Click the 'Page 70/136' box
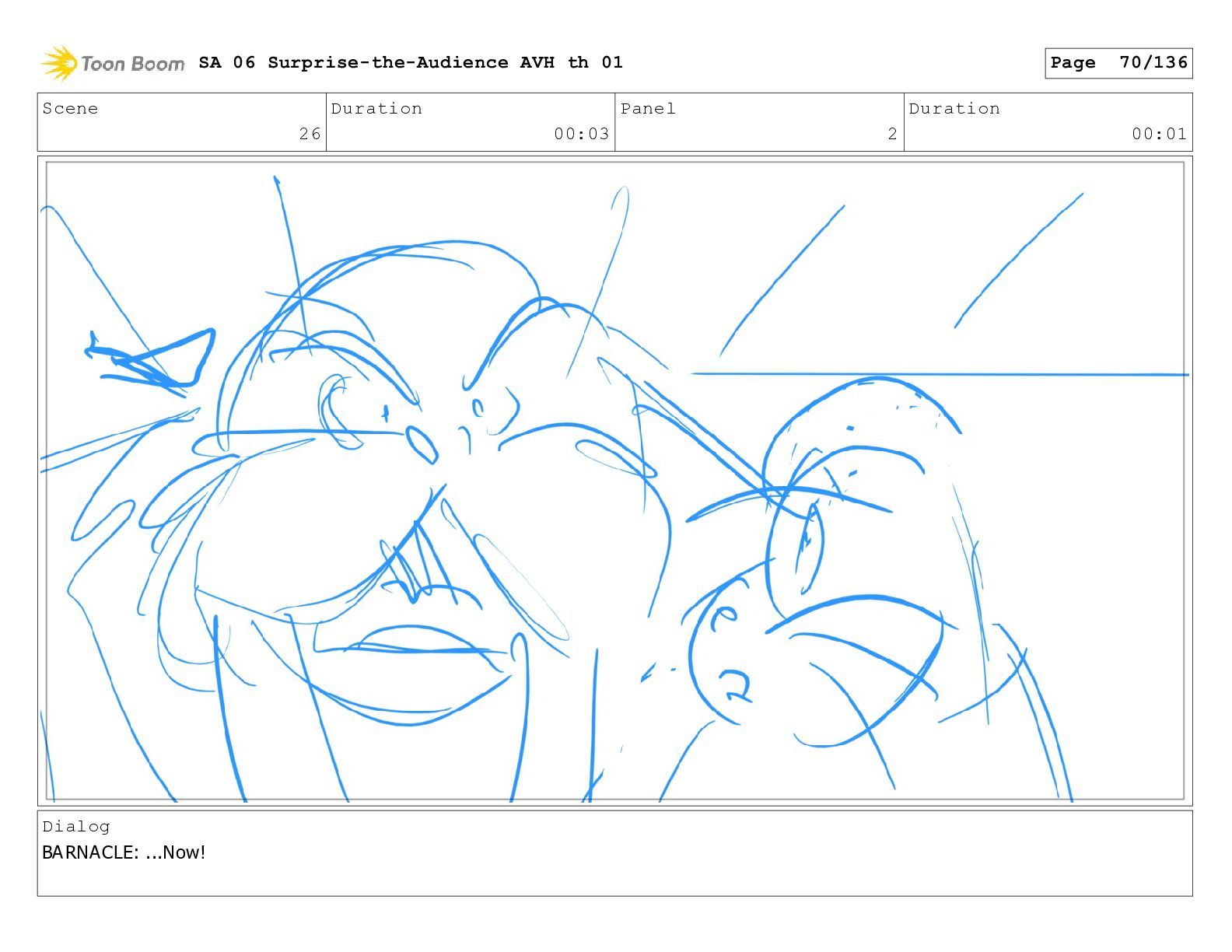Viewport: 1232px width, 952px height. pyautogui.click(x=1118, y=63)
